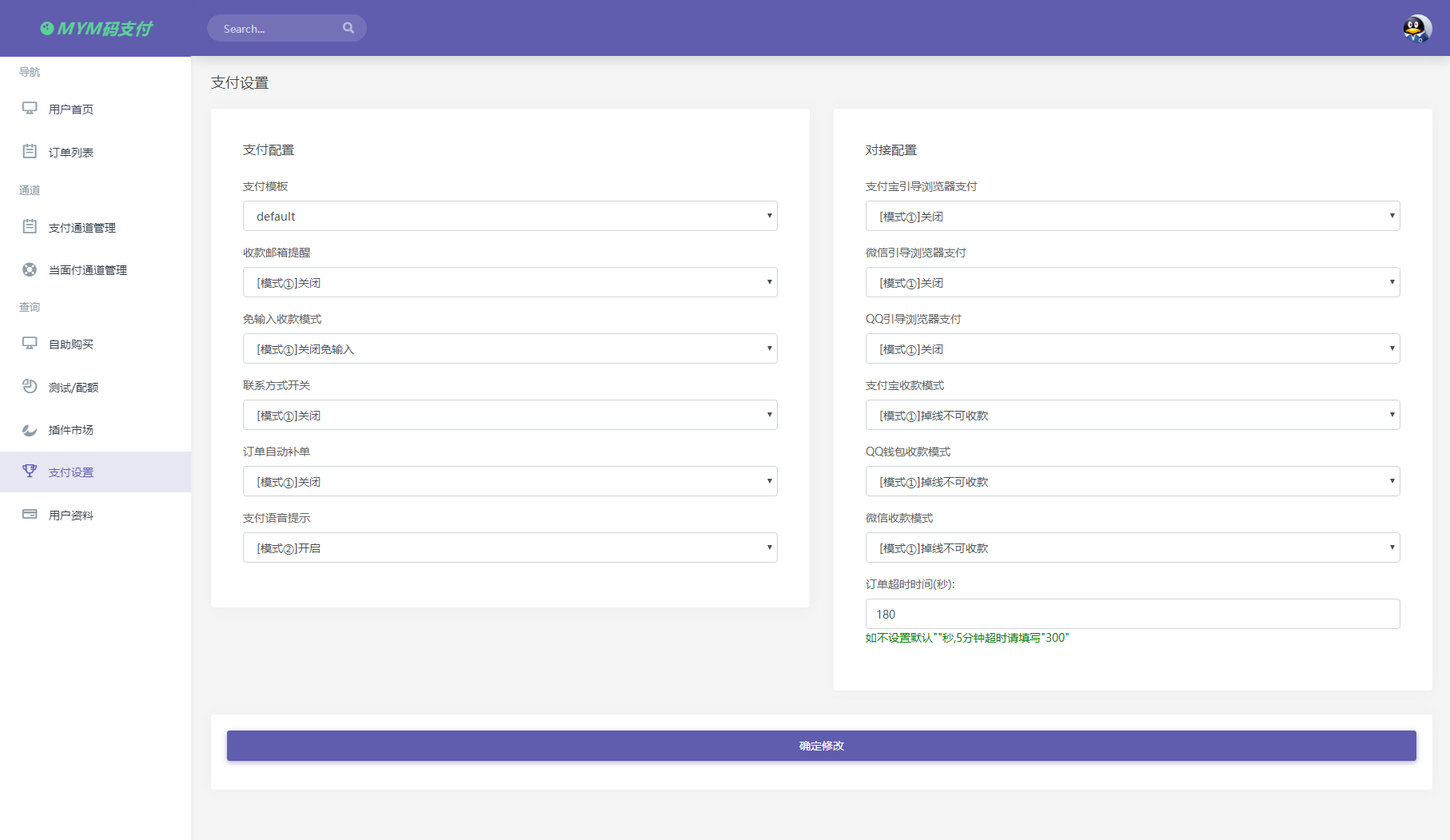Viewport: 1450px width, 840px height.
Task: Click the 支付通道管理 icon
Action: [30, 227]
